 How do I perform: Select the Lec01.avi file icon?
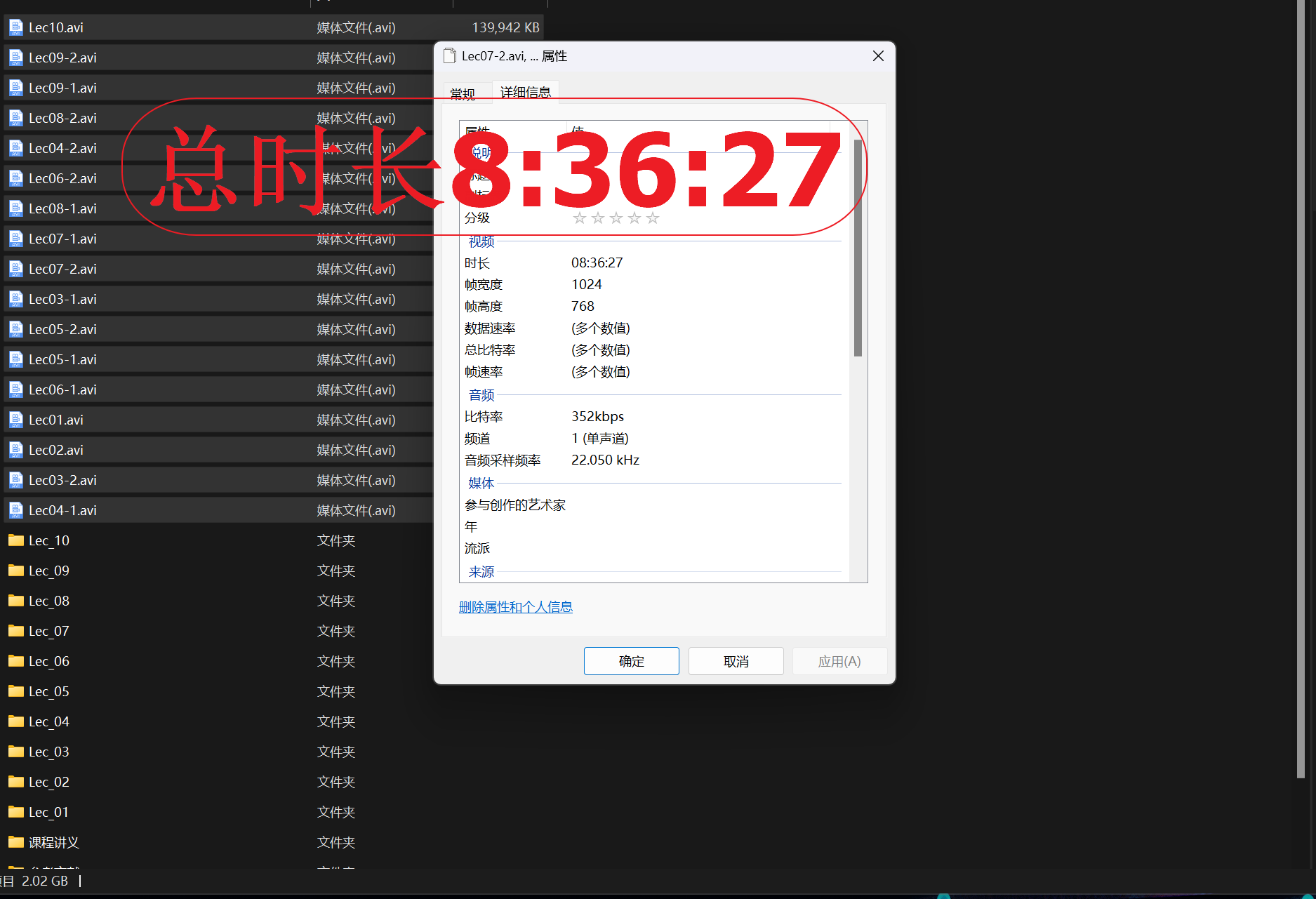click(15, 420)
